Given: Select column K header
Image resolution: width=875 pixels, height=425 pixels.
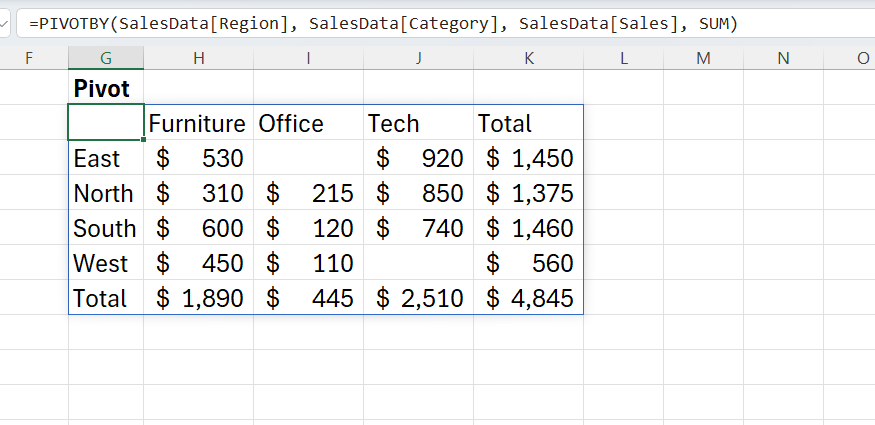Looking at the screenshot, I should [528, 58].
